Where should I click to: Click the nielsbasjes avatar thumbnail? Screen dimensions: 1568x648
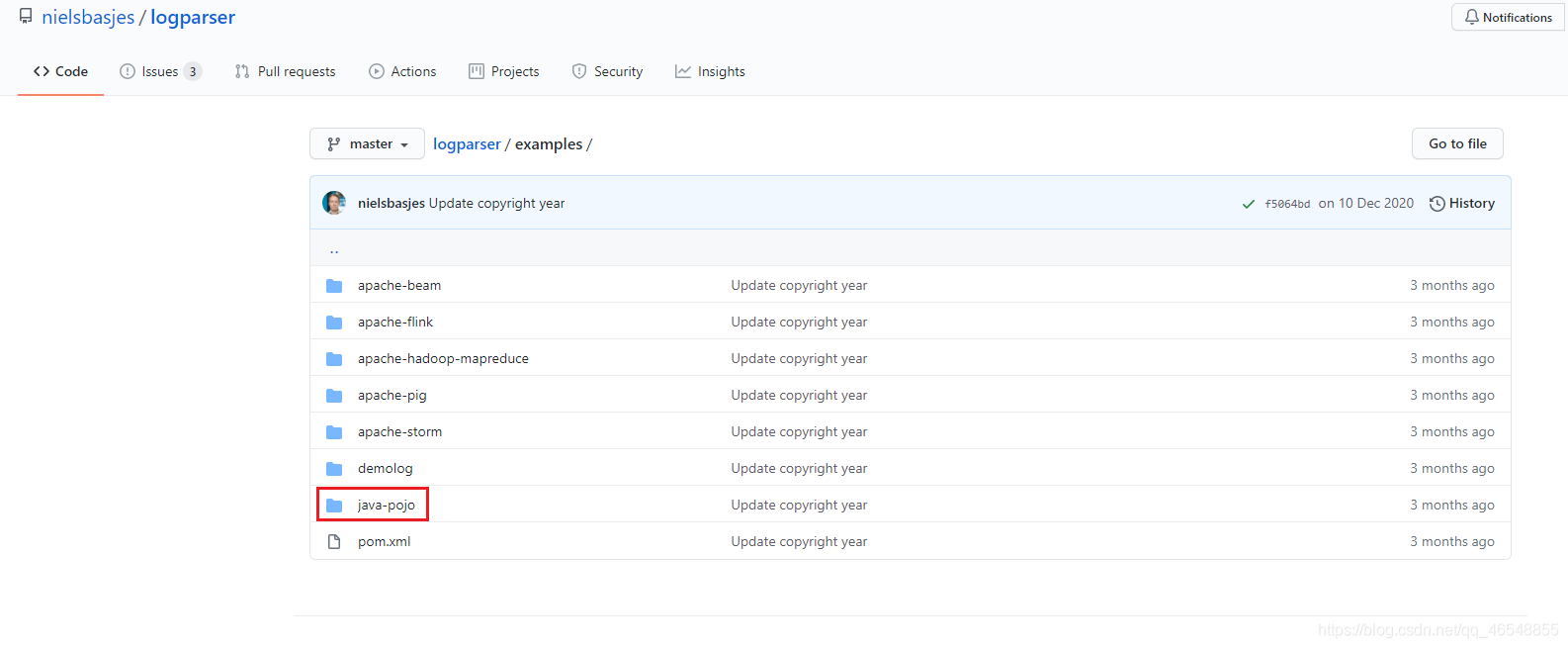point(334,203)
